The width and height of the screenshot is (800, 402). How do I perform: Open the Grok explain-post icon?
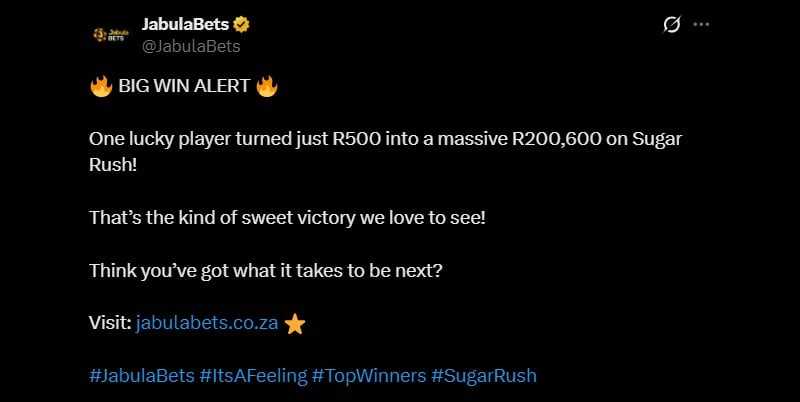[671, 25]
